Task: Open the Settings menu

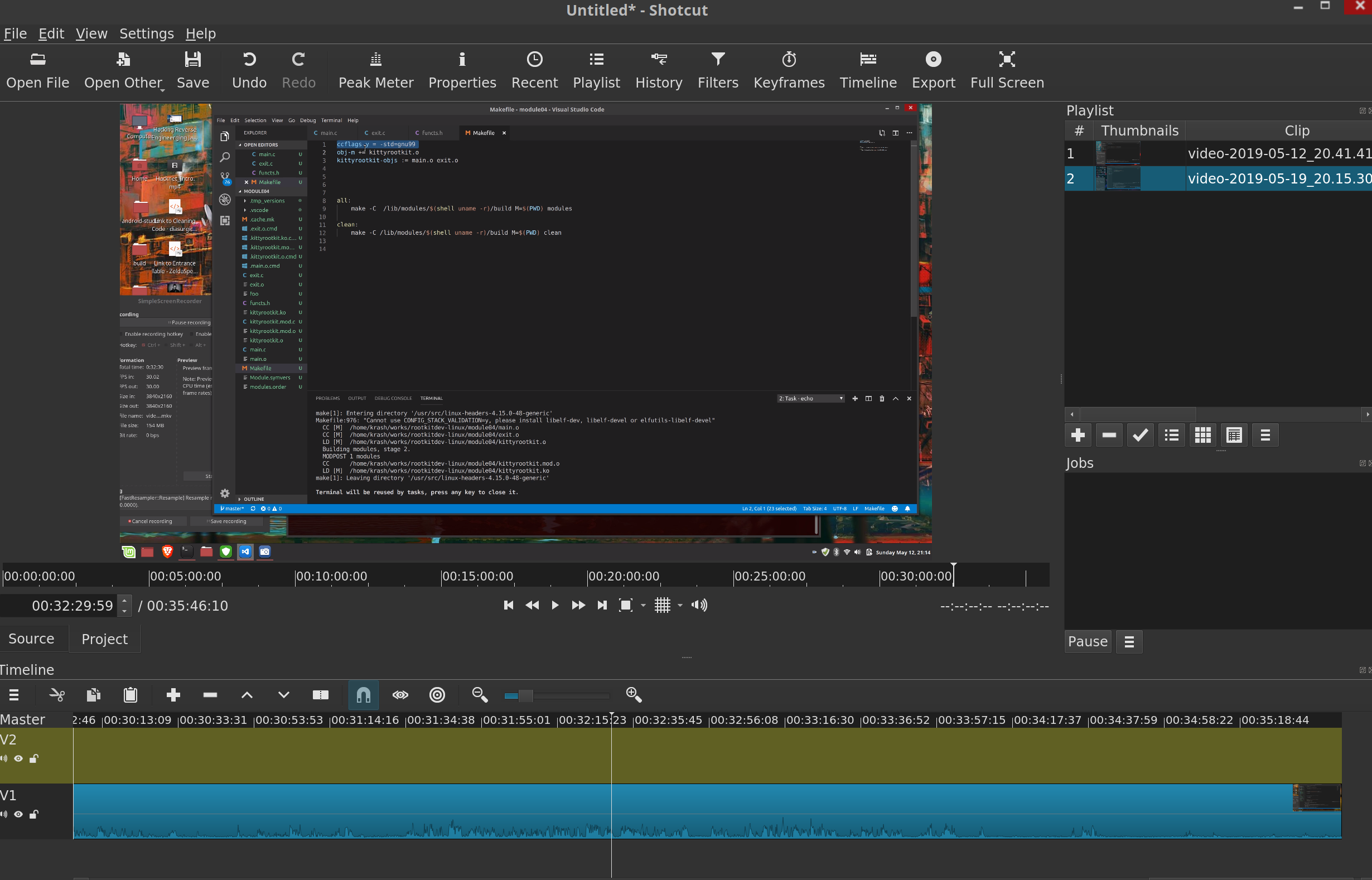Action: point(146,33)
